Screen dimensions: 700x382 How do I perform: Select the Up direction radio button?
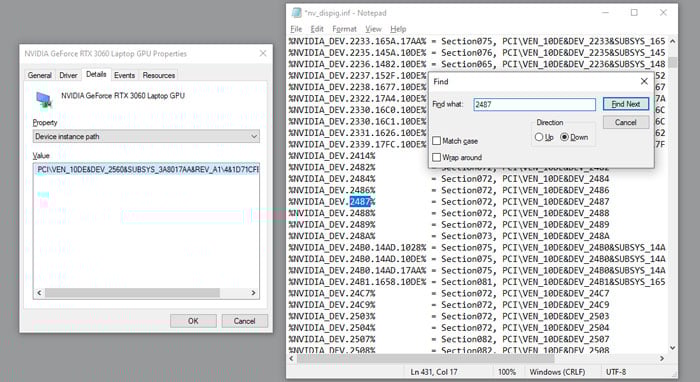(539, 137)
